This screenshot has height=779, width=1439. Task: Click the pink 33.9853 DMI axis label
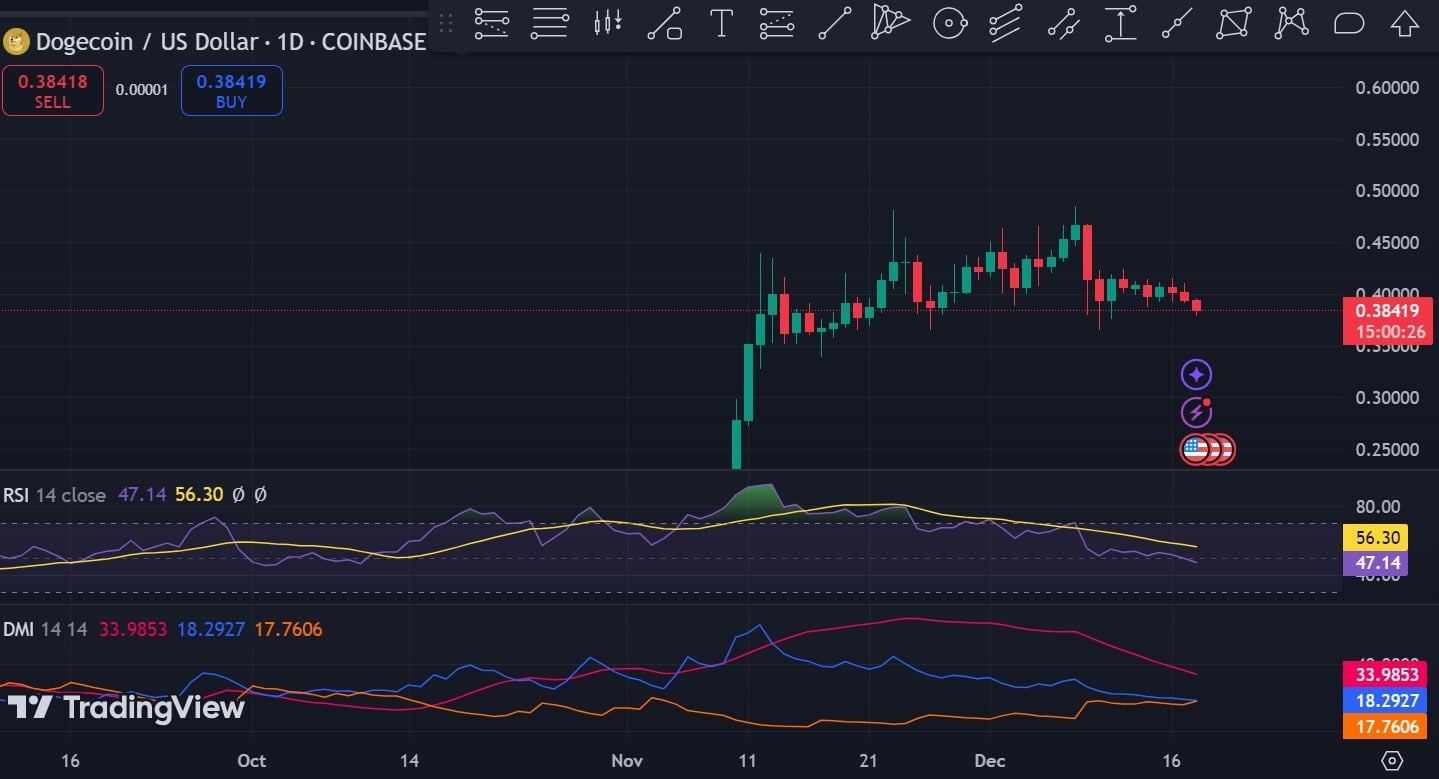[x=1384, y=674]
